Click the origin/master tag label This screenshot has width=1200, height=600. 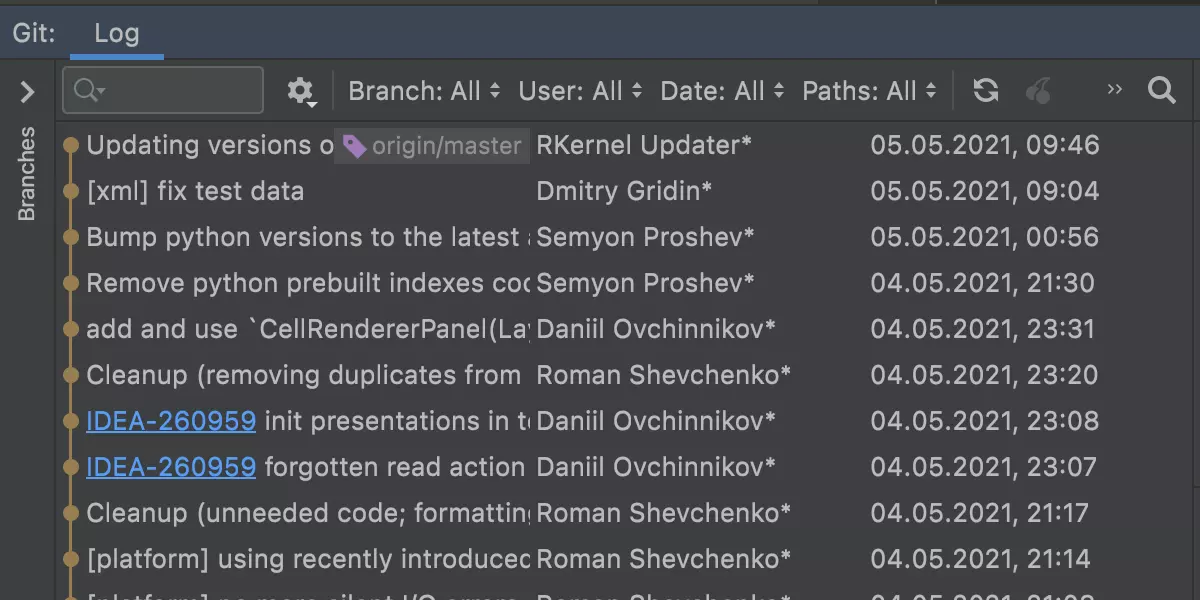pos(432,146)
